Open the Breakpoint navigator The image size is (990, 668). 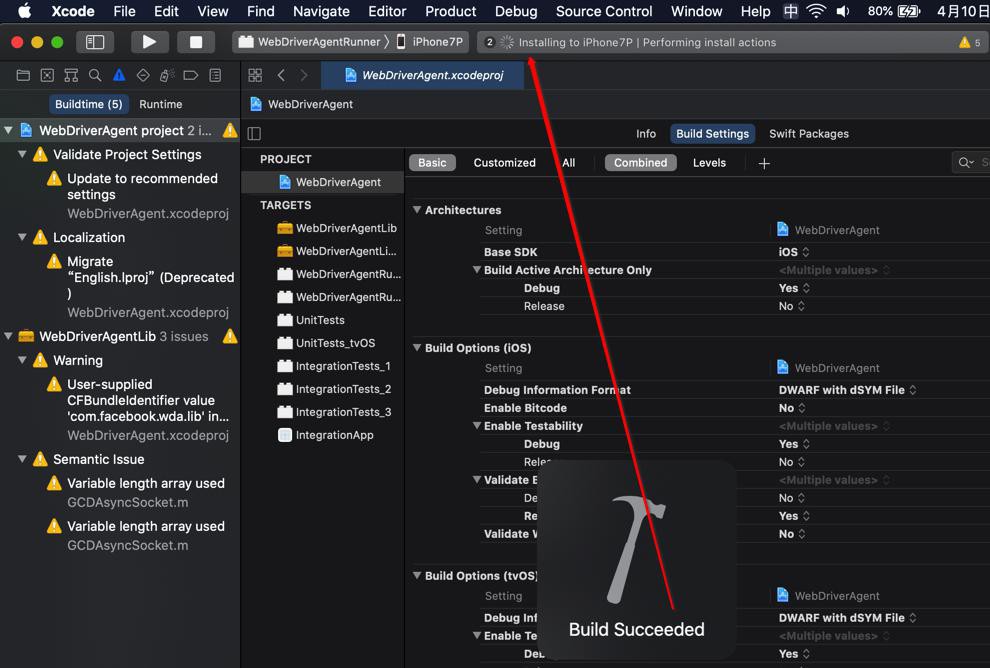click(x=191, y=76)
